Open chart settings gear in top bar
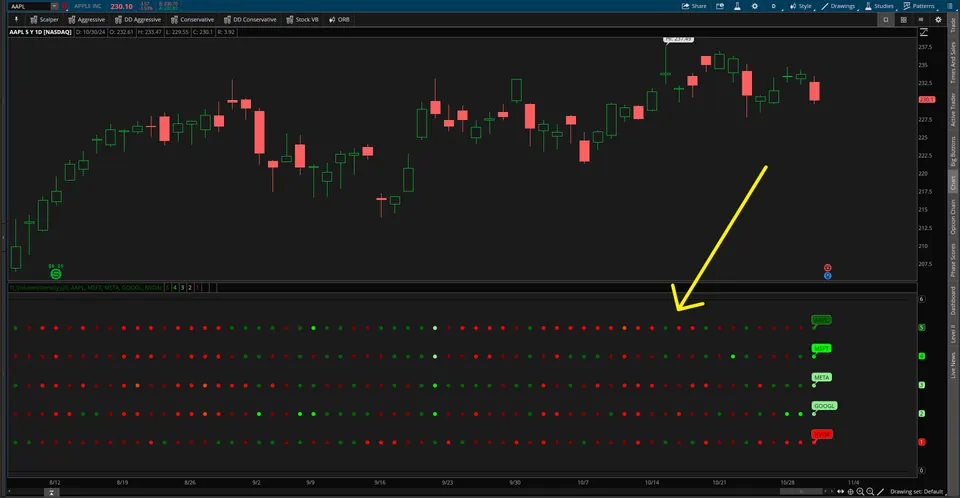 [755, 6]
